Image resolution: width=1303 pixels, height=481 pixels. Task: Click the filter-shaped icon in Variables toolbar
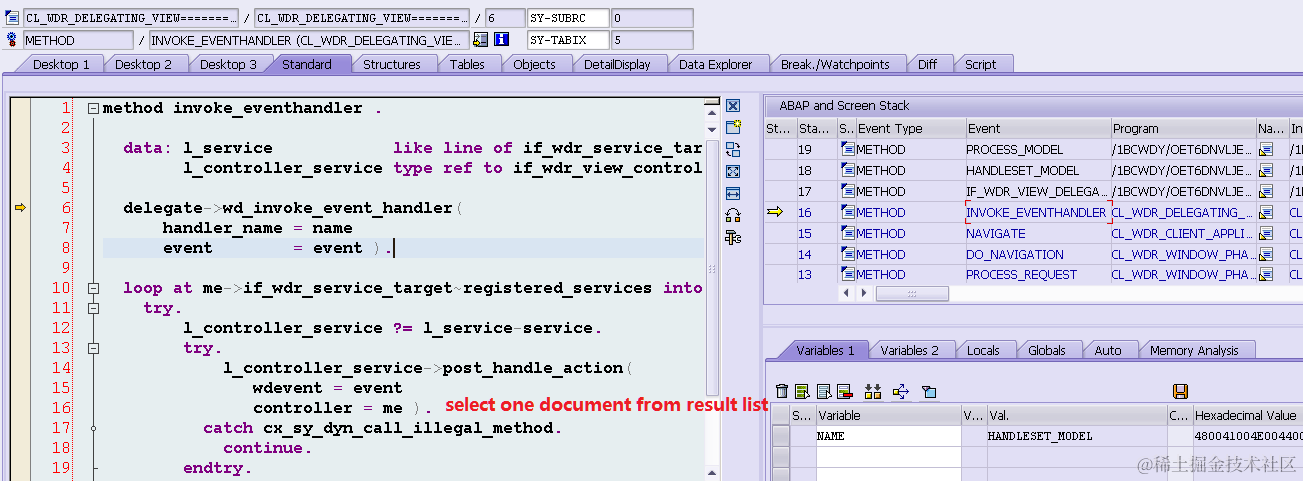(928, 391)
